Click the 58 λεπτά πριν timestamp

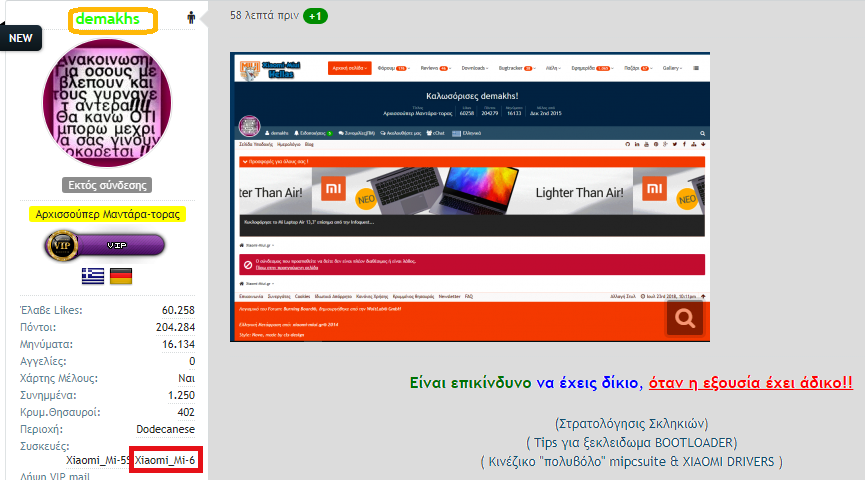pyautogui.click(x=264, y=15)
